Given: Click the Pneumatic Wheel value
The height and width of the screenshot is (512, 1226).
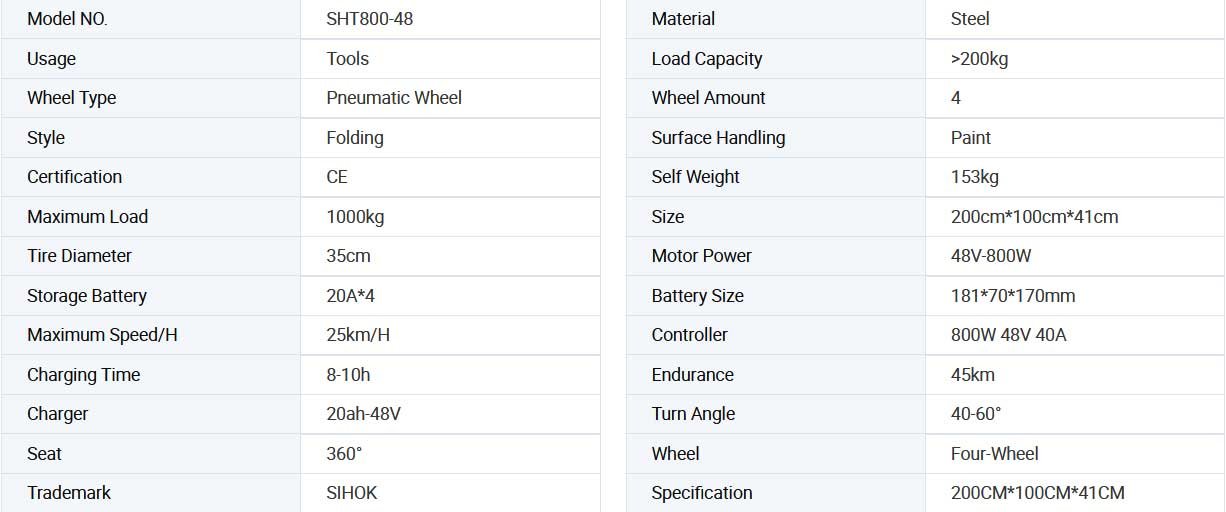Looking at the screenshot, I should pyautogui.click(x=394, y=98).
